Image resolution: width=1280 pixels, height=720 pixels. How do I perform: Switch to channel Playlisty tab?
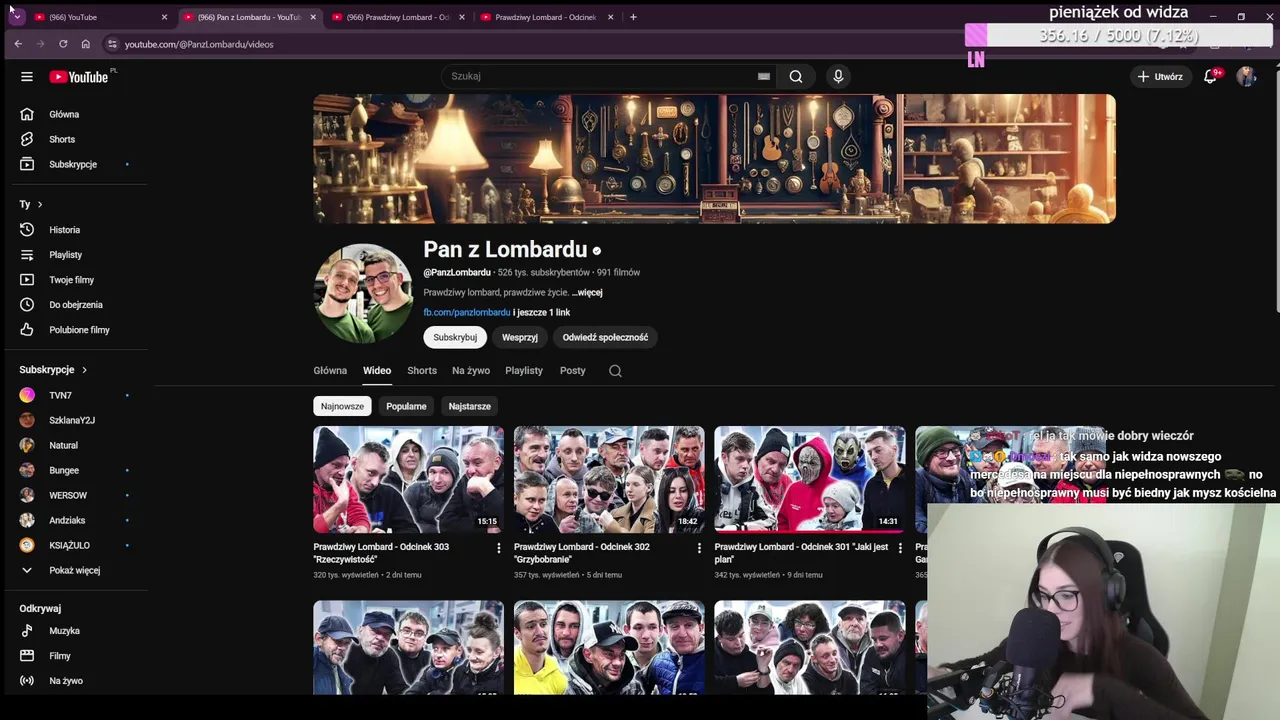pyautogui.click(x=524, y=371)
